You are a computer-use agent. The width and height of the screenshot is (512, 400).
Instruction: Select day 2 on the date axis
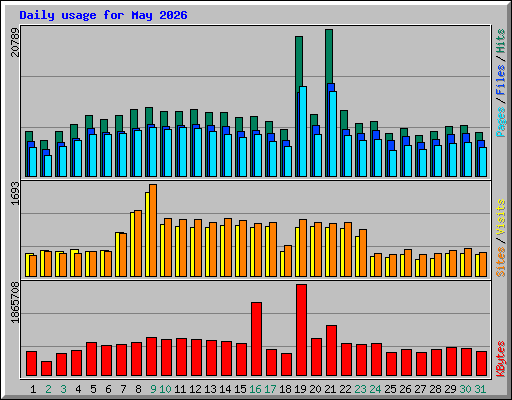pos(48,389)
